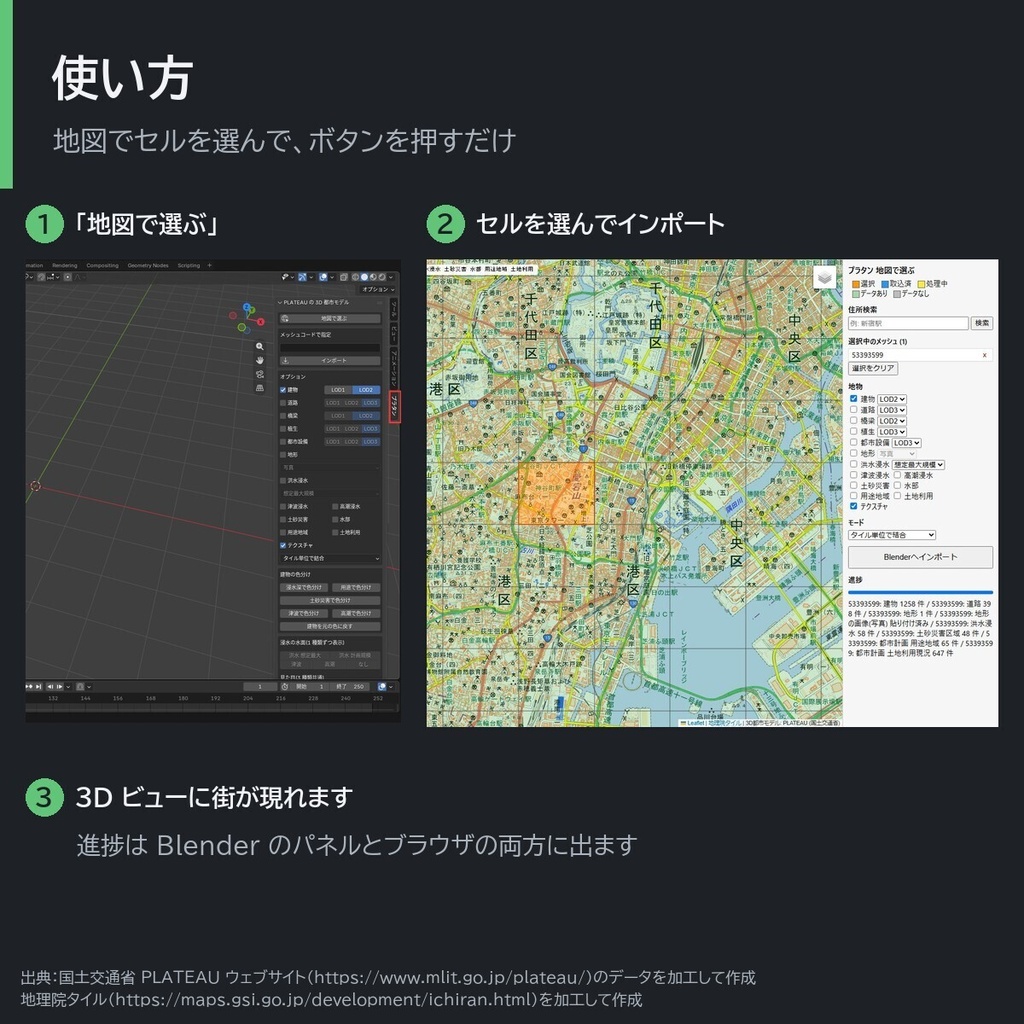Click the Blender viewport zoom magnifier icon
The height and width of the screenshot is (1024, 1024).
tap(260, 346)
